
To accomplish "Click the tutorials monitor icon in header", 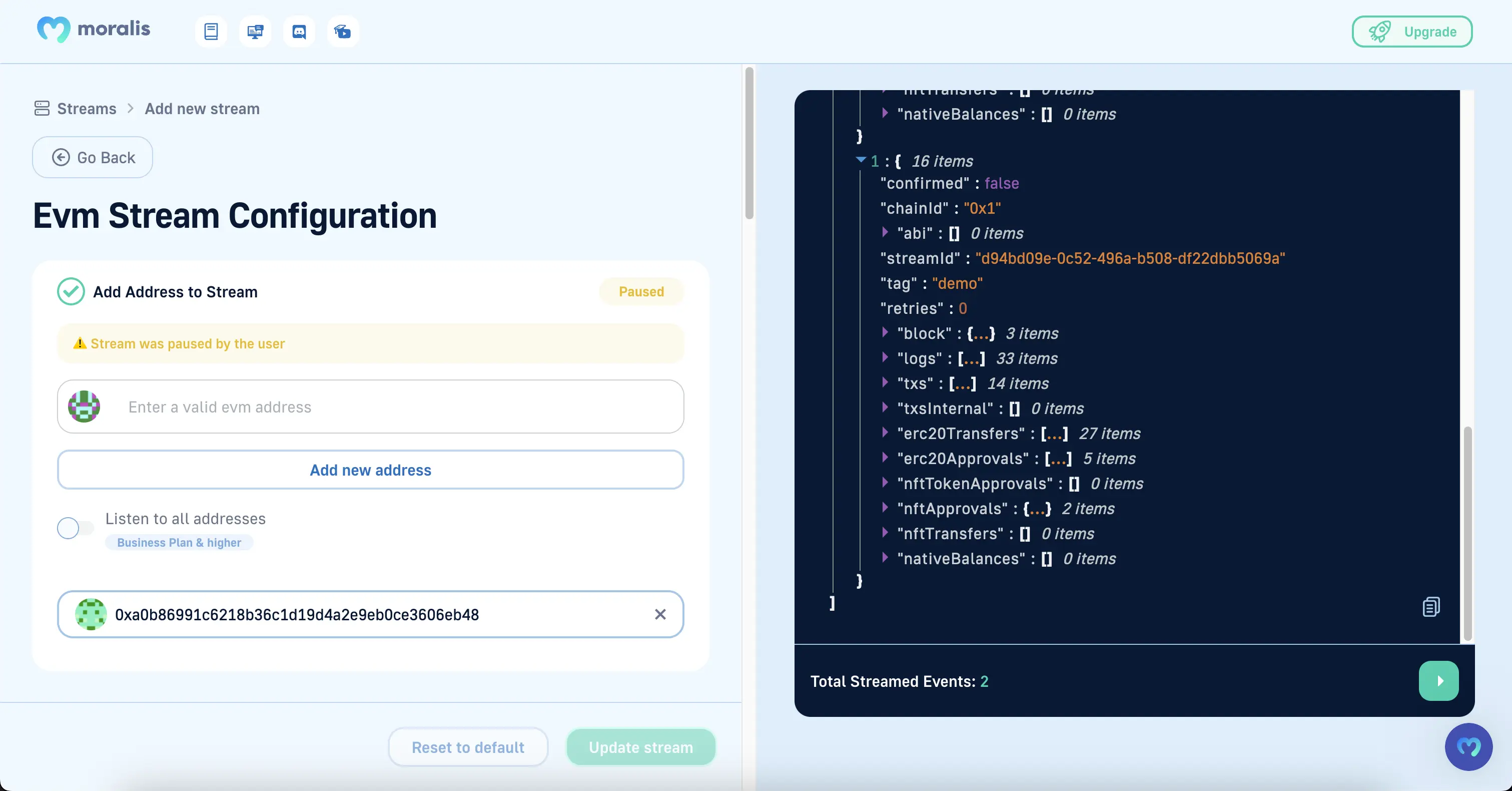I will (x=255, y=32).
